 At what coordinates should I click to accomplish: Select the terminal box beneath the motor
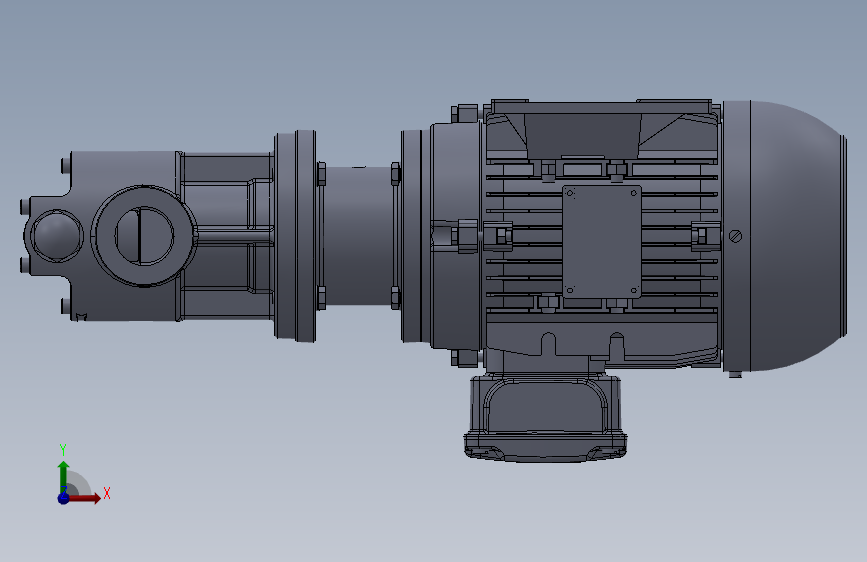[545, 418]
